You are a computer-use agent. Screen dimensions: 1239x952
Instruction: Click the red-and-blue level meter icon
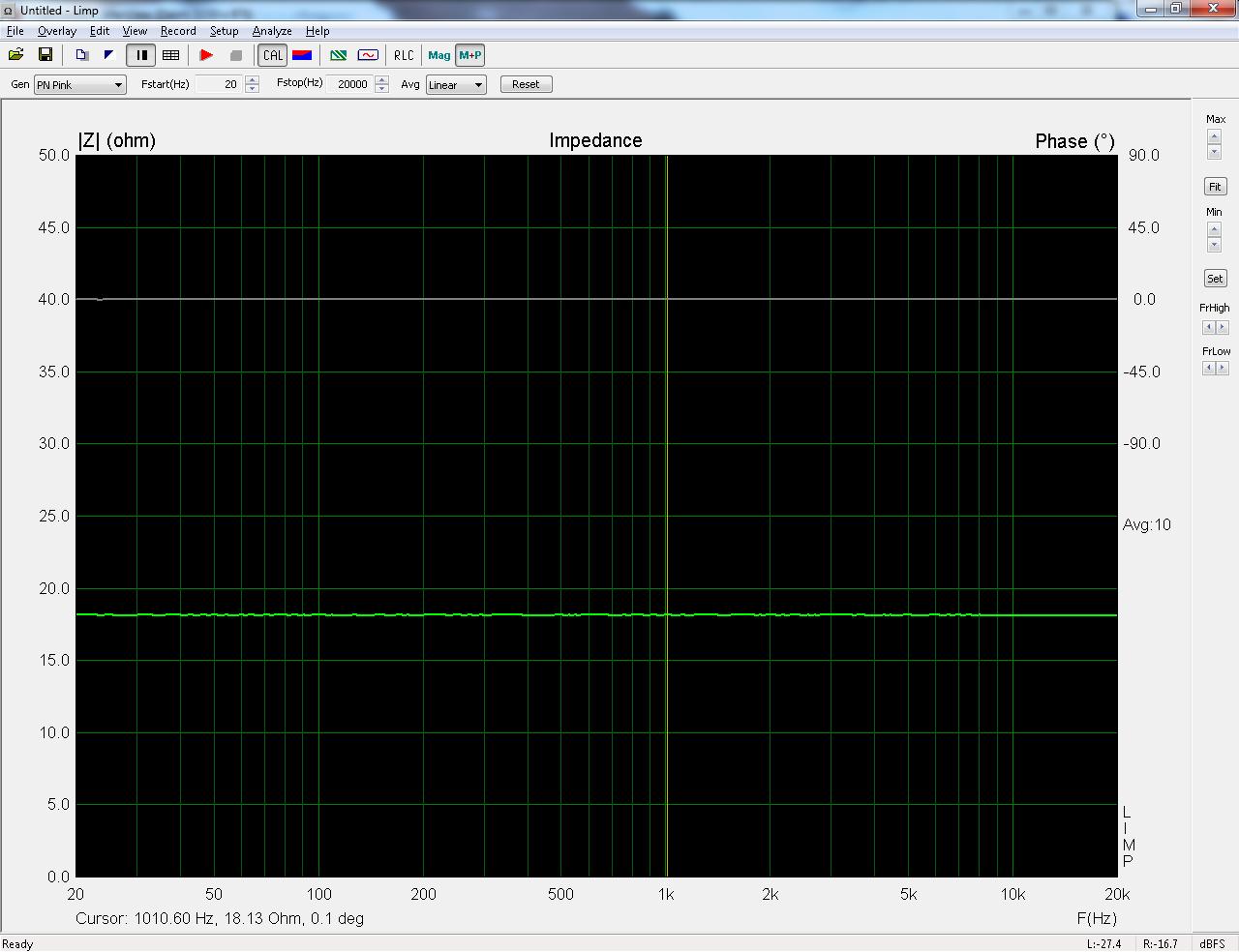click(302, 55)
